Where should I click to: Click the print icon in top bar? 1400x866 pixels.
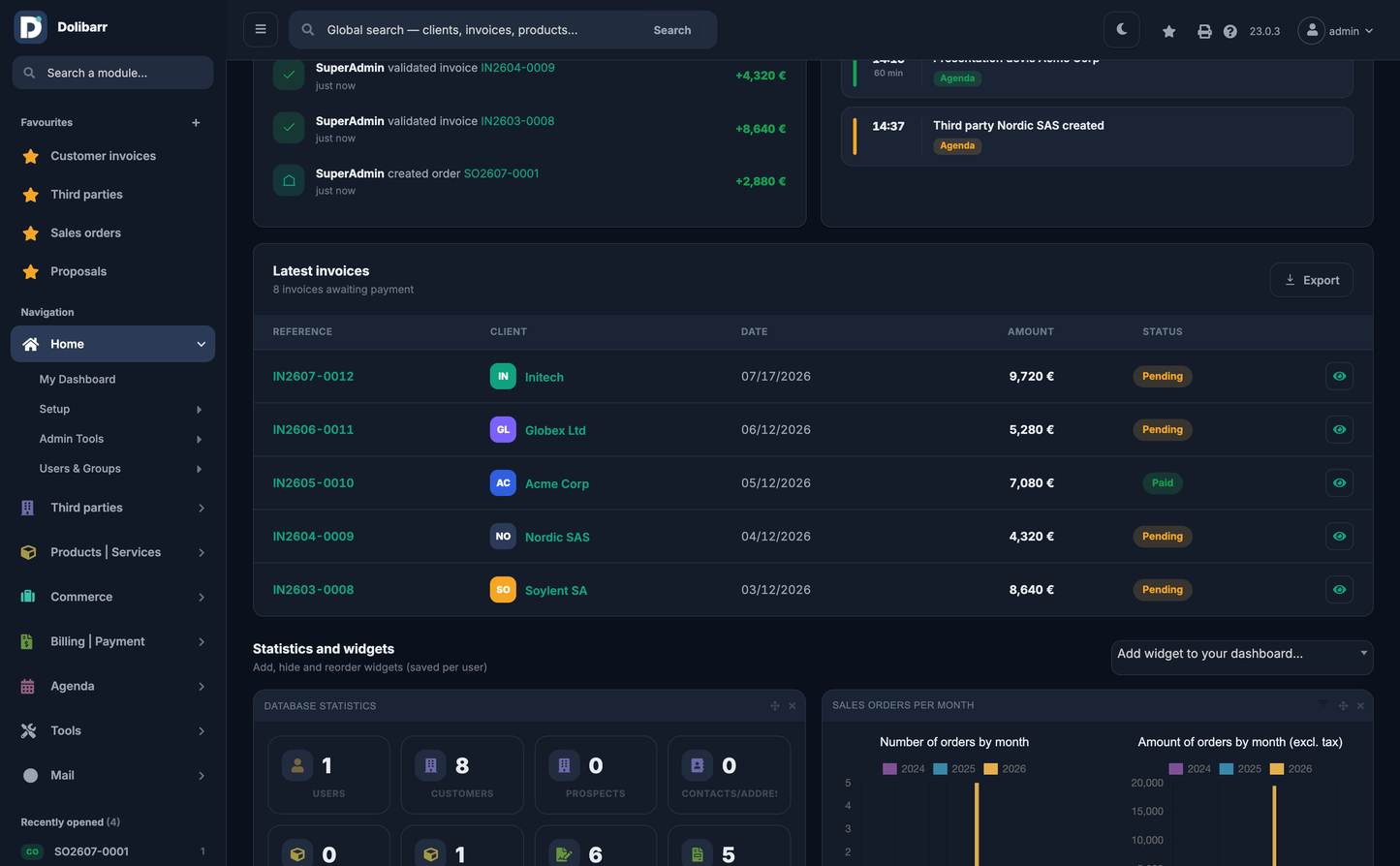(1204, 31)
